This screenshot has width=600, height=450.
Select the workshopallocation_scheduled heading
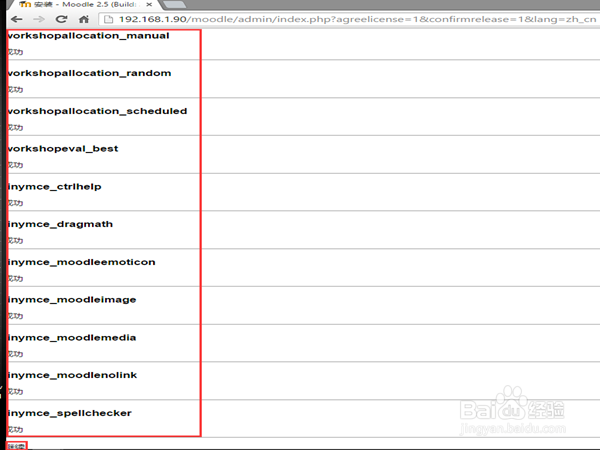97,111
